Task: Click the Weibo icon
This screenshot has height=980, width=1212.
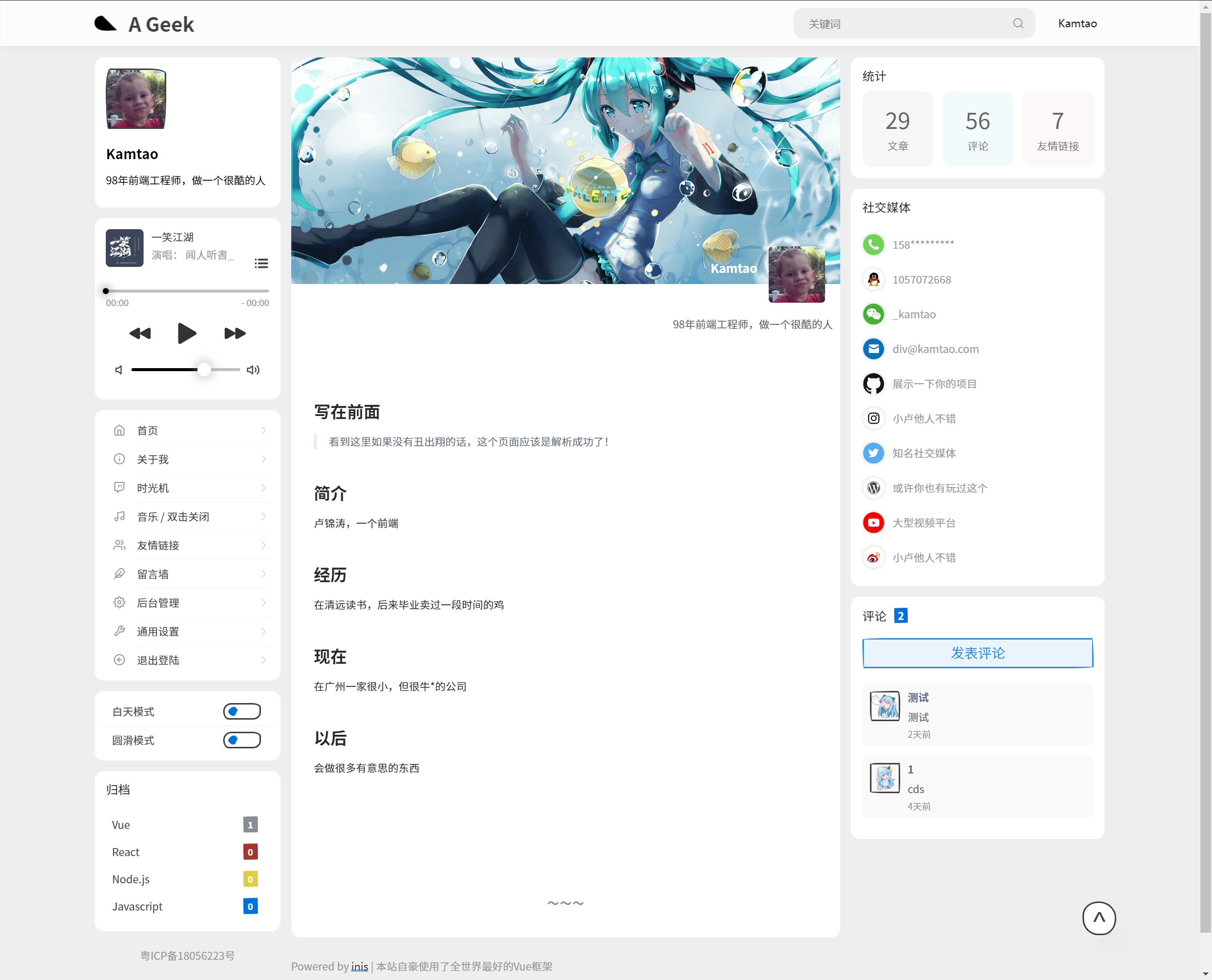Action: [873, 557]
